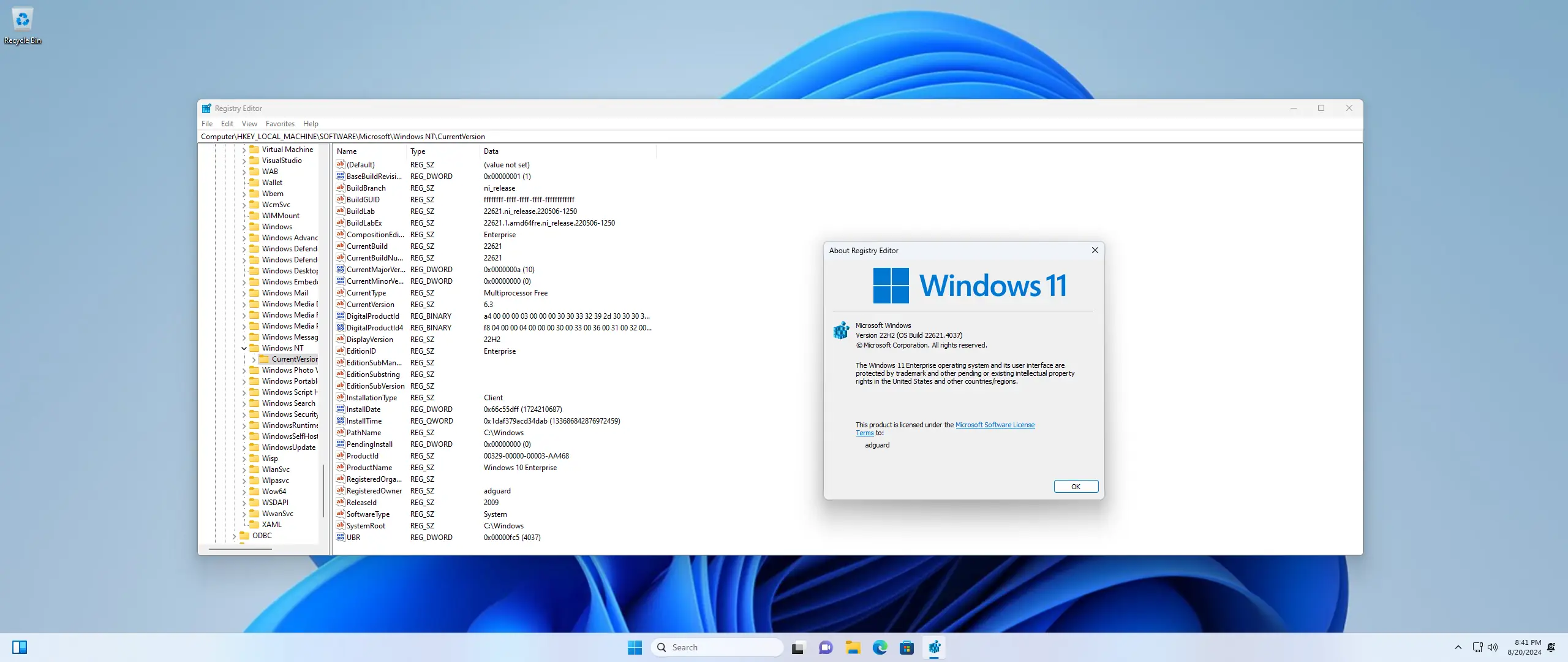Open the Microsoft Software License Terms link
1568x662 pixels.
coord(994,425)
